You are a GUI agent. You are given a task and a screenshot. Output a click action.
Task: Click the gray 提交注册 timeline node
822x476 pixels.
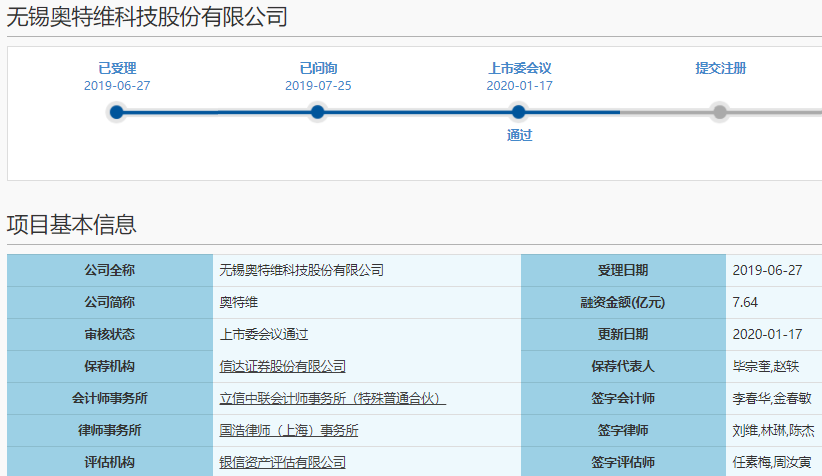(x=720, y=112)
